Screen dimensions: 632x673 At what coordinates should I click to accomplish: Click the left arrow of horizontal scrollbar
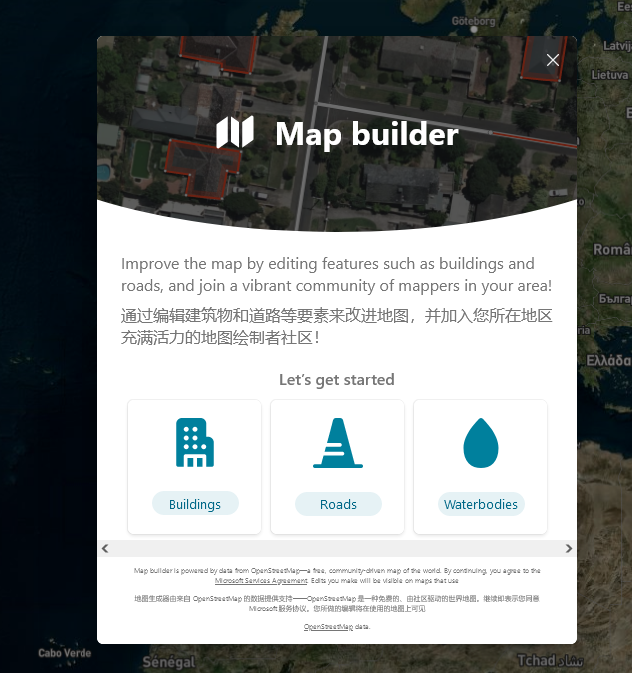pyautogui.click(x=105, y=548)
